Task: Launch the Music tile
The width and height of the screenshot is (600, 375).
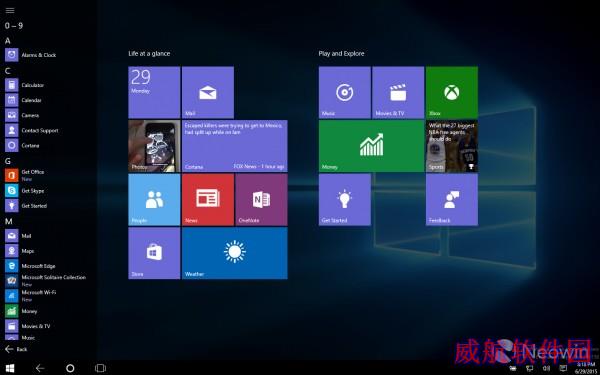Action: (344, 92)
